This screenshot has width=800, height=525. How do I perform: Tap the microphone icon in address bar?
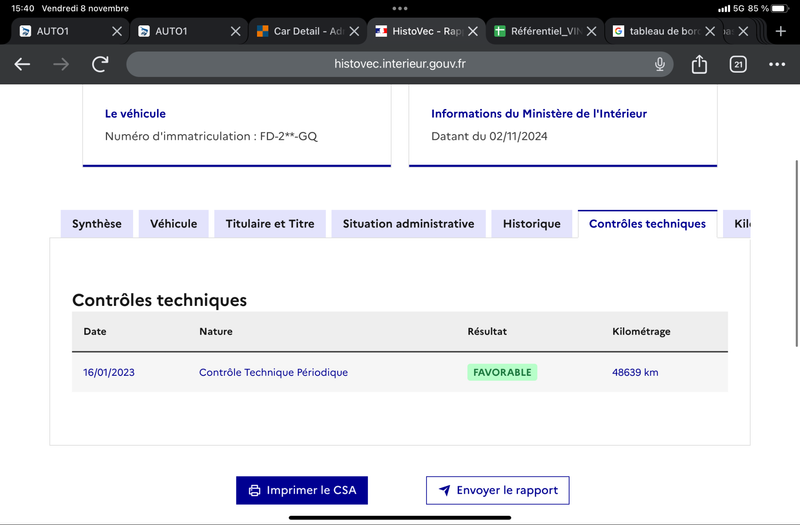tap(660, 64)
